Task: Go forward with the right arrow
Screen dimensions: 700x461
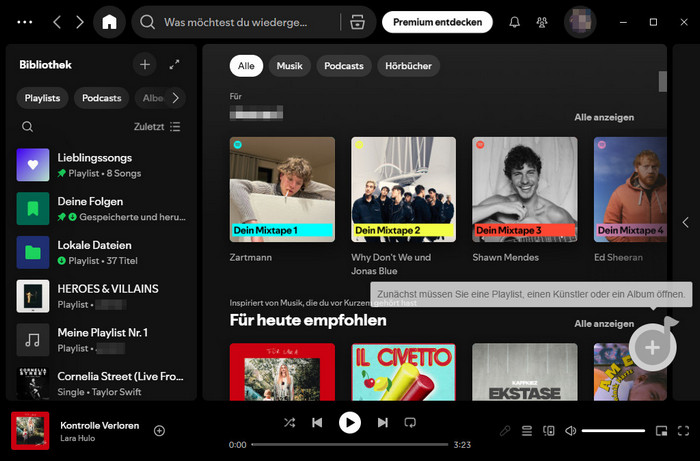Action: (x=79, y=22)
